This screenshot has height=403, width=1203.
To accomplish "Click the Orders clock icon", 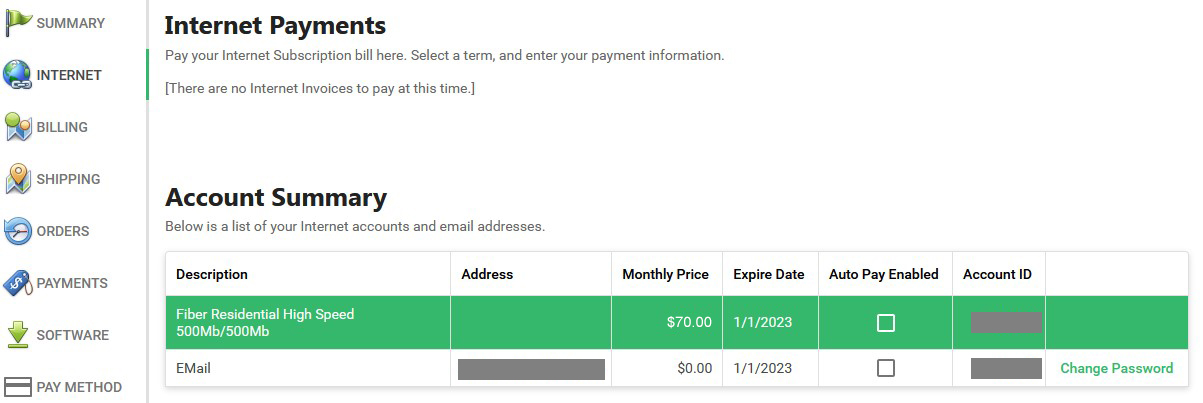I will [x=18, y=231].
